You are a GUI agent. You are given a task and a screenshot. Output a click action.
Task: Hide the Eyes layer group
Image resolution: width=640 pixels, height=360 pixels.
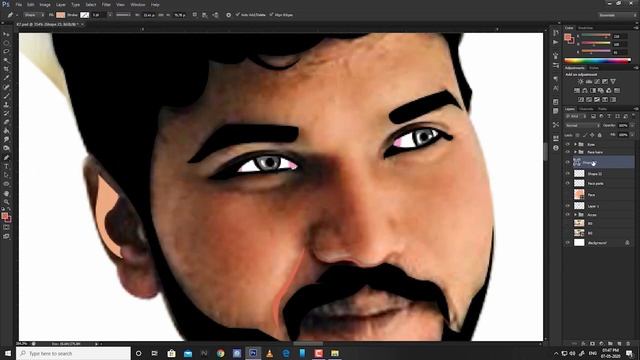point(567,144)
